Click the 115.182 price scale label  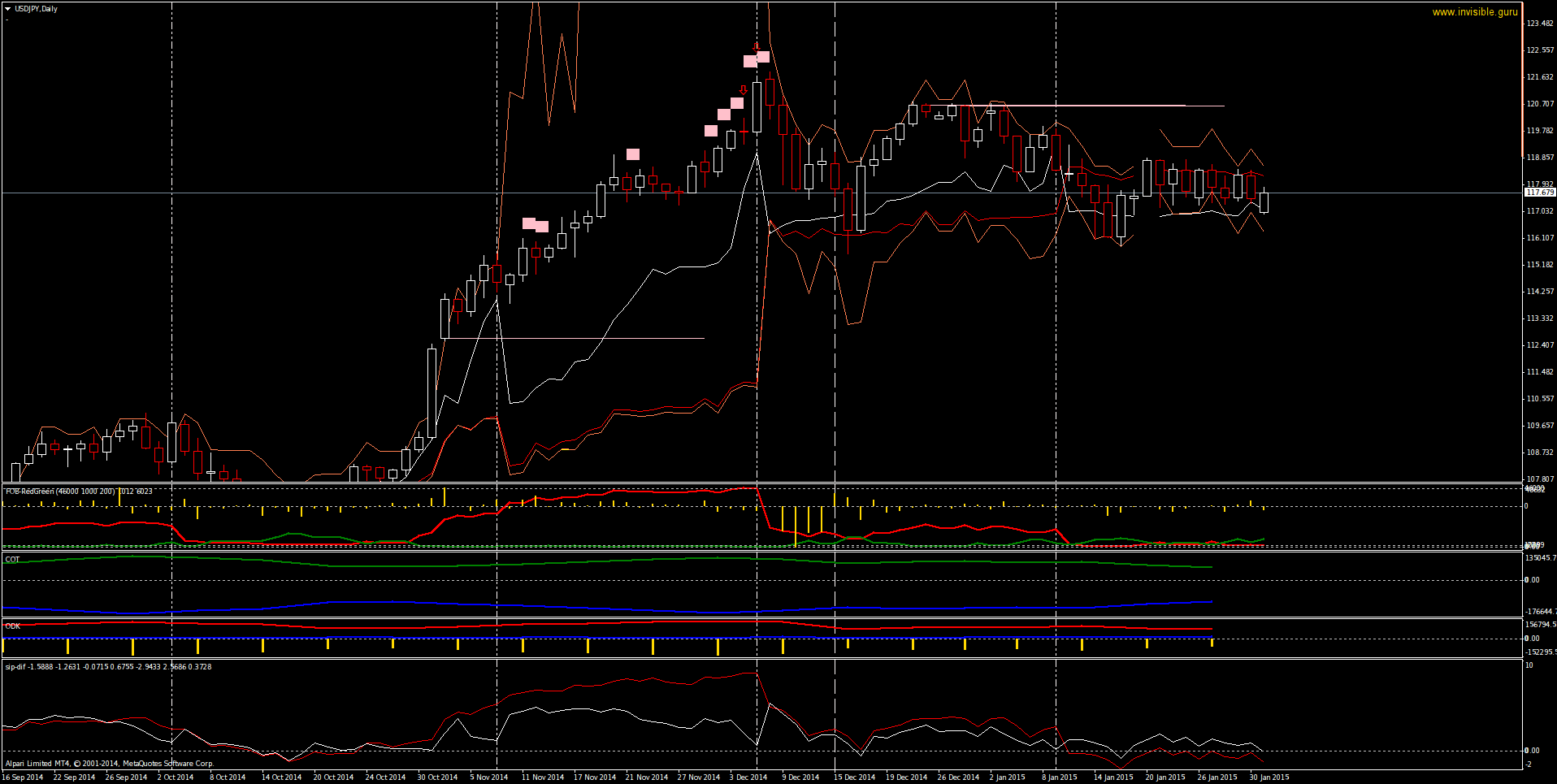pos(1540,264)
